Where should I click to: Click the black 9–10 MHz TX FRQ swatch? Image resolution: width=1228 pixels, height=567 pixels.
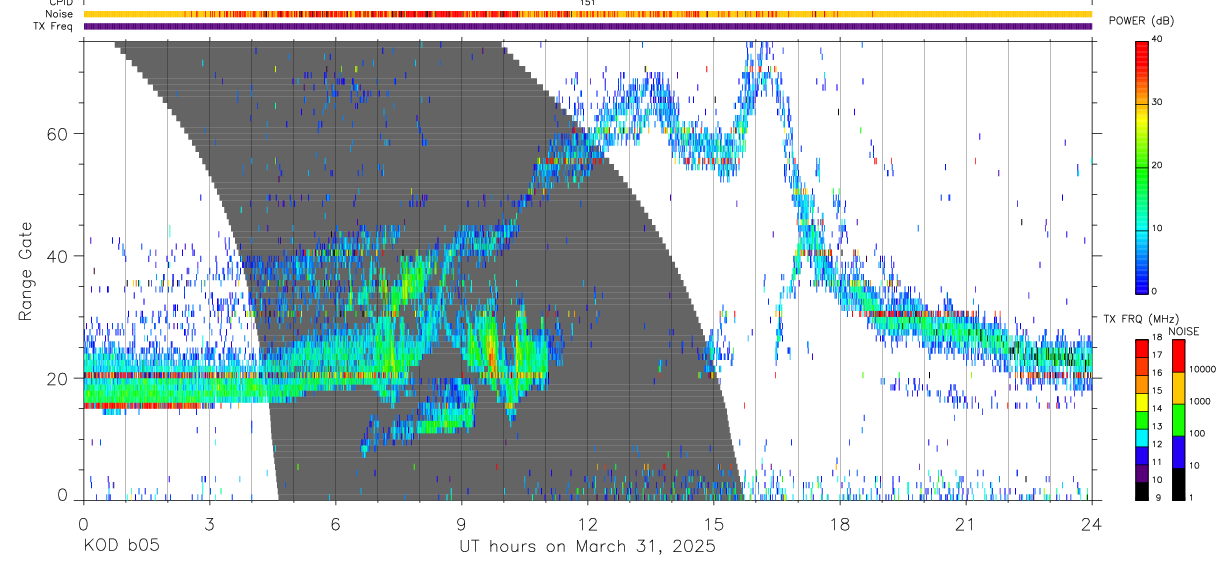click(x=1142, y=492)
